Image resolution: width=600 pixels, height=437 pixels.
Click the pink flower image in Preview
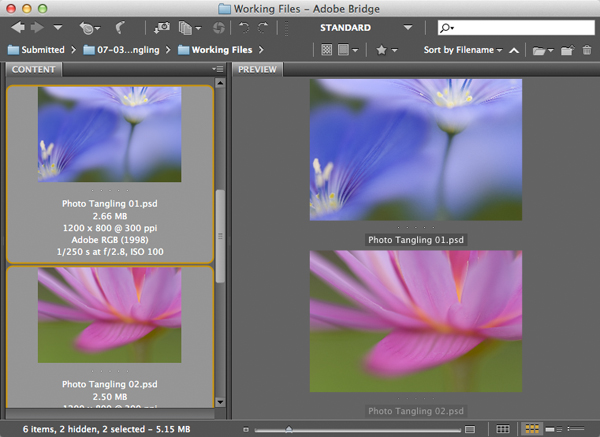(x=416, y=321)
